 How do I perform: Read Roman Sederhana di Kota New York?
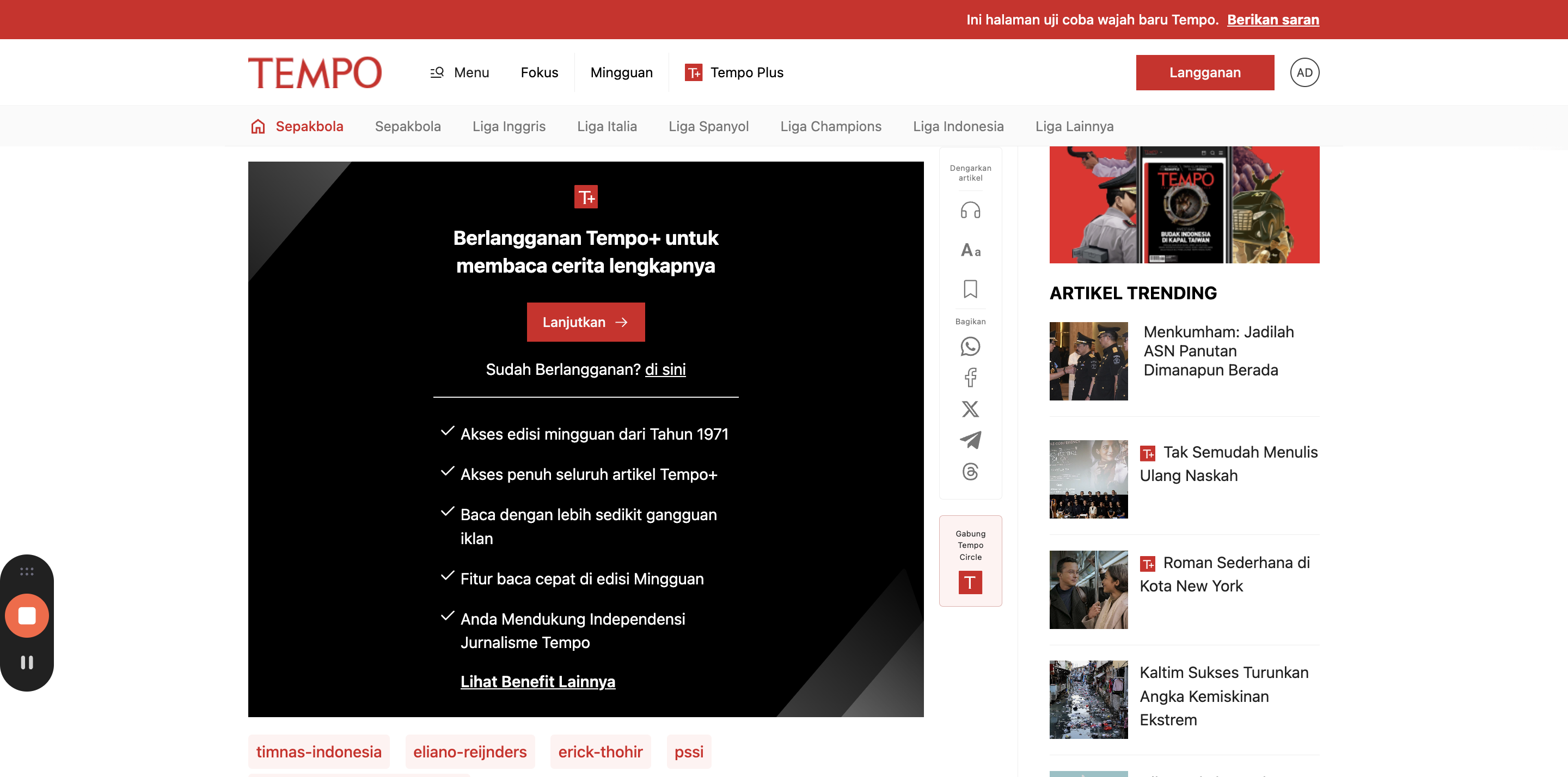pyautogui.click(x=1226, y=575)
